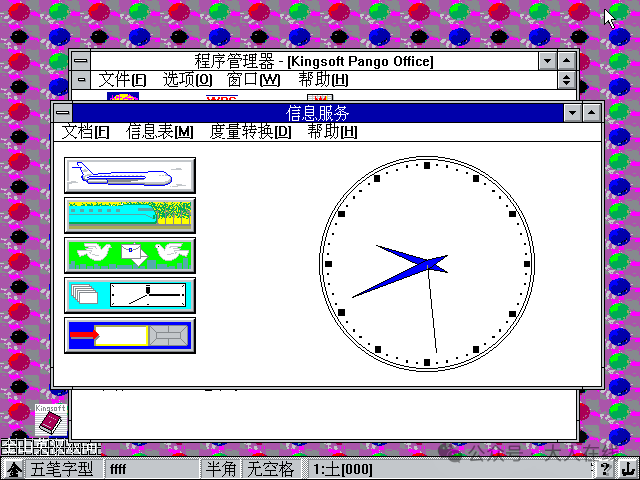Open the 帮助[H] menu in 程序管理器
The height and width of the screenshot is (480, 640).
pyautogui.click(x=323, y=80)
